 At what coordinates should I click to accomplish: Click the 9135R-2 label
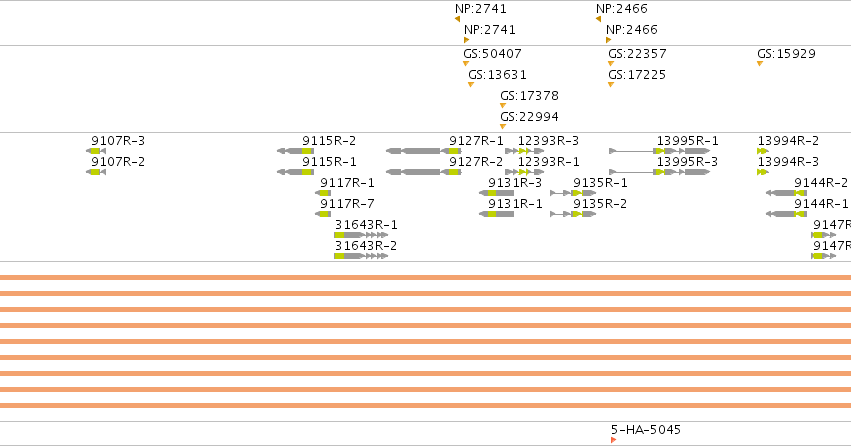click(600, 204)
